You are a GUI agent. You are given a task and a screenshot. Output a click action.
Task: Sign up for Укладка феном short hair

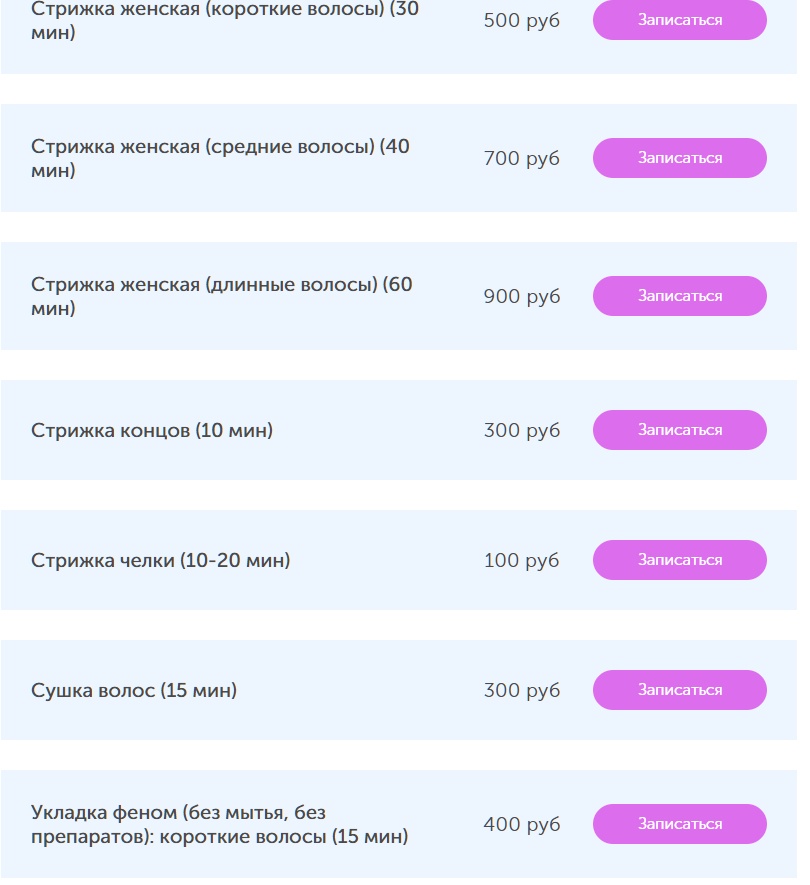[x=679, y=824]
